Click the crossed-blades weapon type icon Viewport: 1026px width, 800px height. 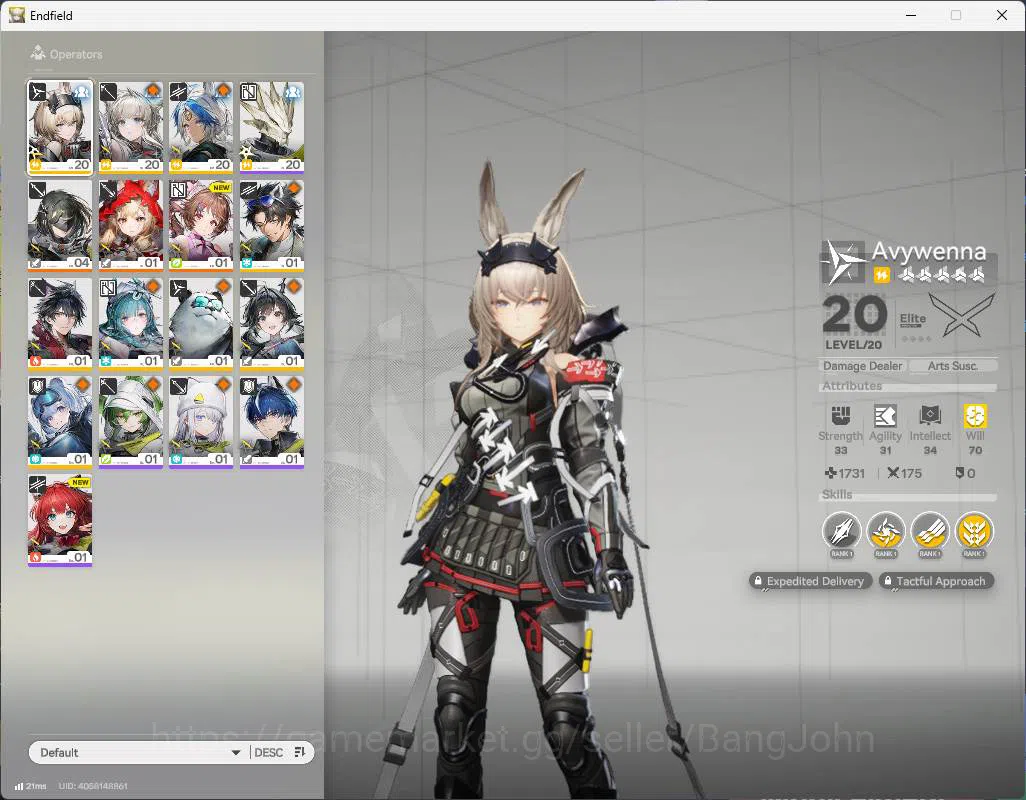[x=963, y=315]
